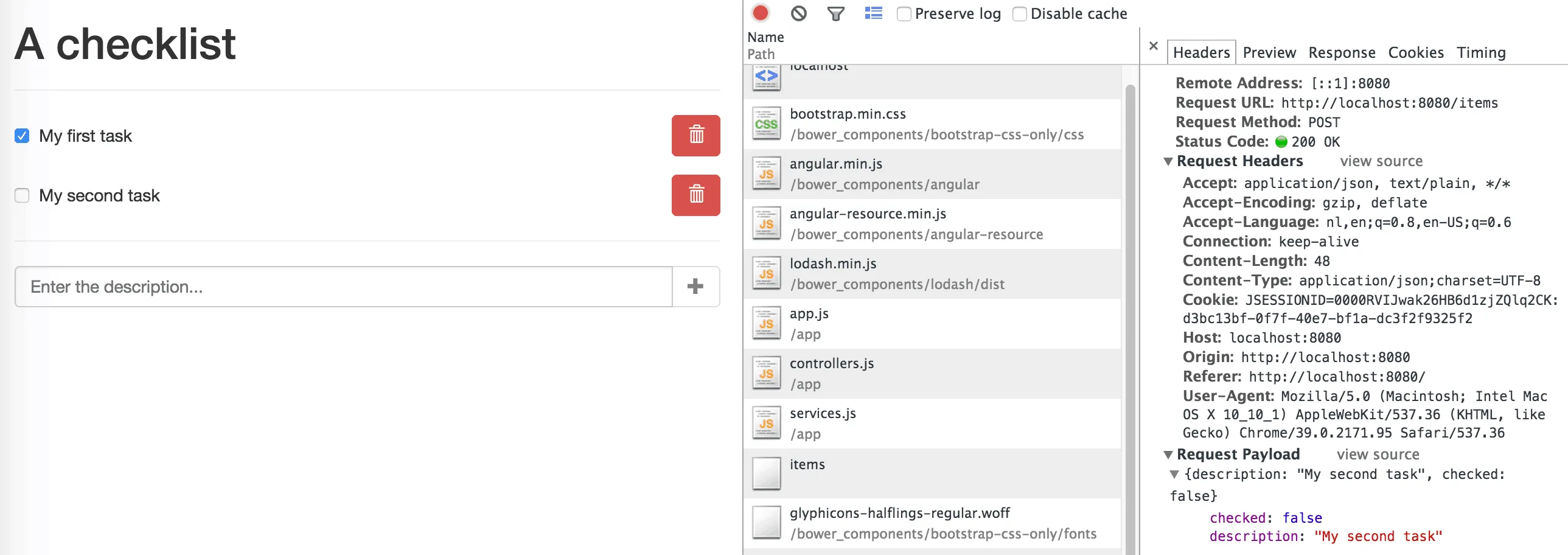Click the red record network log button

(x=760, y=13)
